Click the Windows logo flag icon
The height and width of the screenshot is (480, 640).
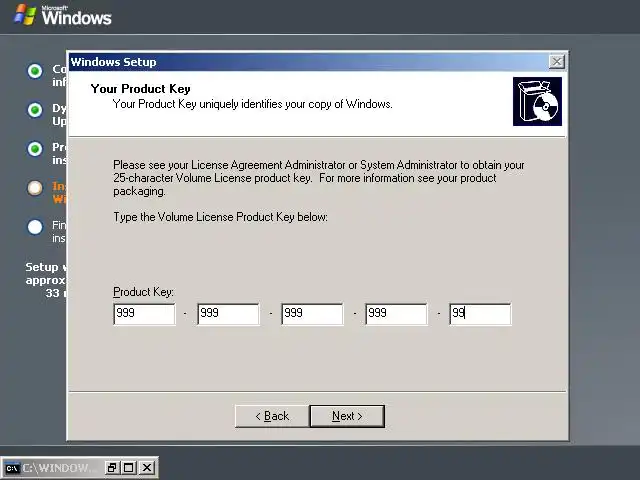pyautogui.click(x=24, y=15)
